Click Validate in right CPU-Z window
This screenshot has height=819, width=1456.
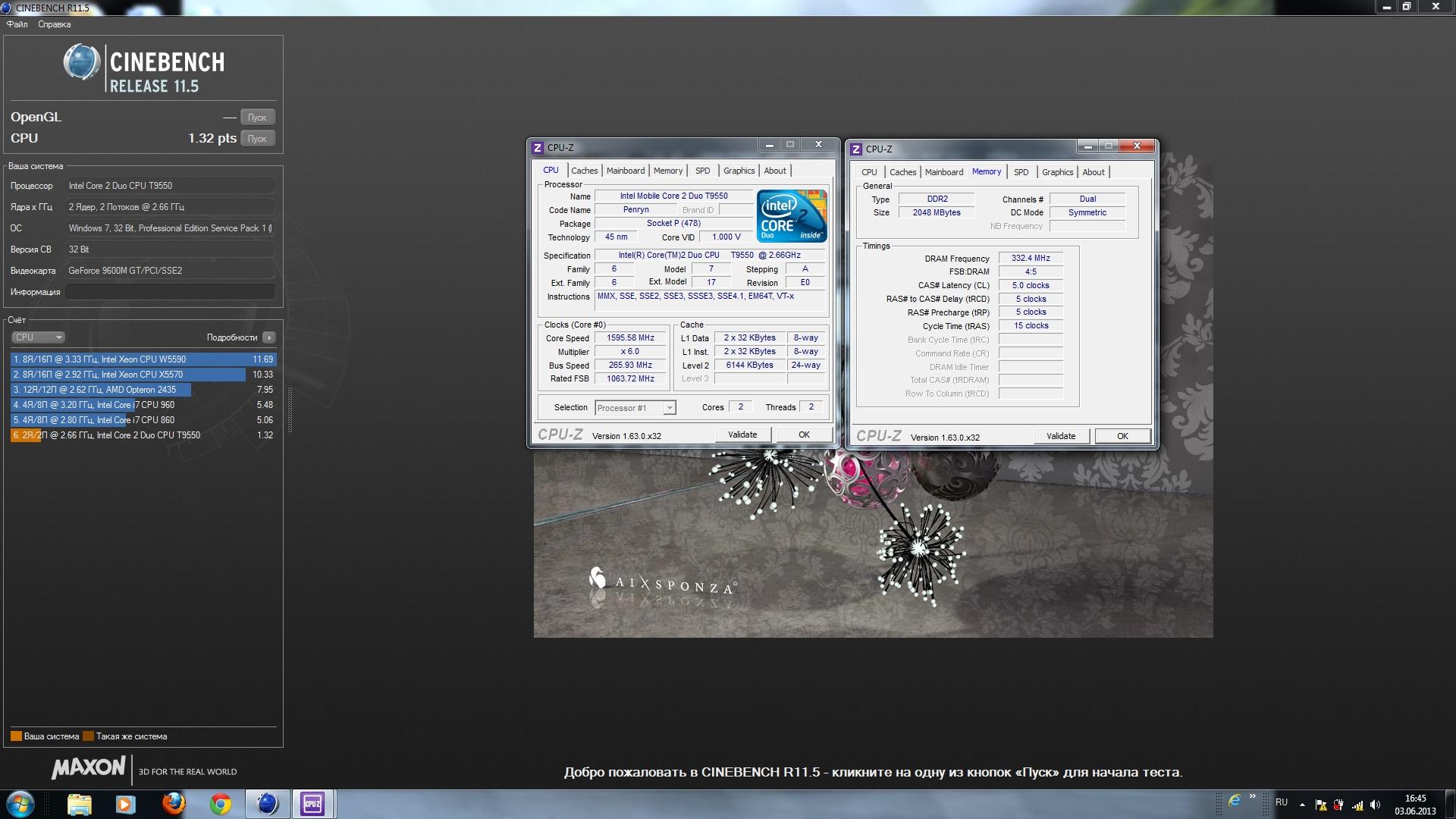pos(1061,436)
